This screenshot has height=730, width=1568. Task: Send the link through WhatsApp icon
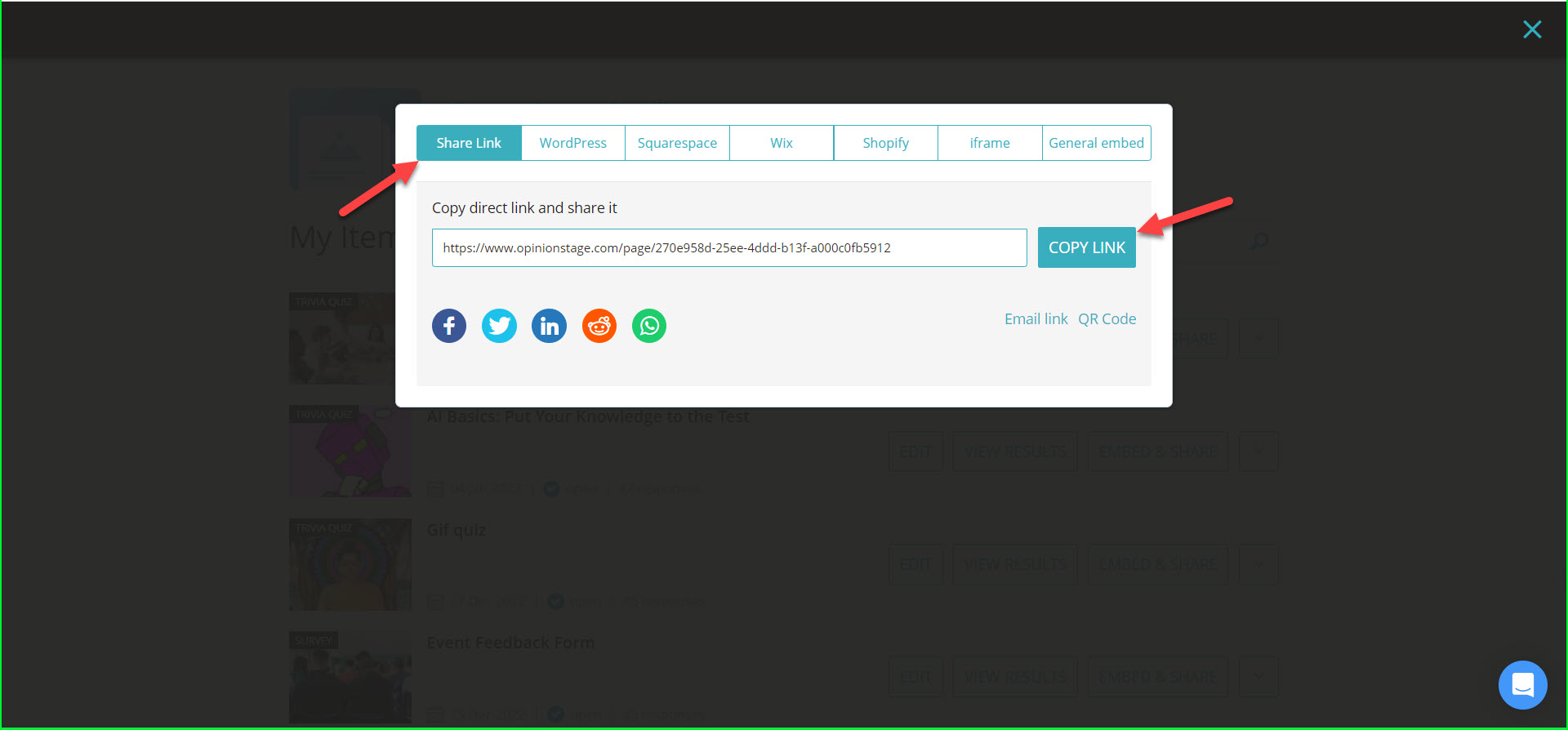tap(649, 326)
